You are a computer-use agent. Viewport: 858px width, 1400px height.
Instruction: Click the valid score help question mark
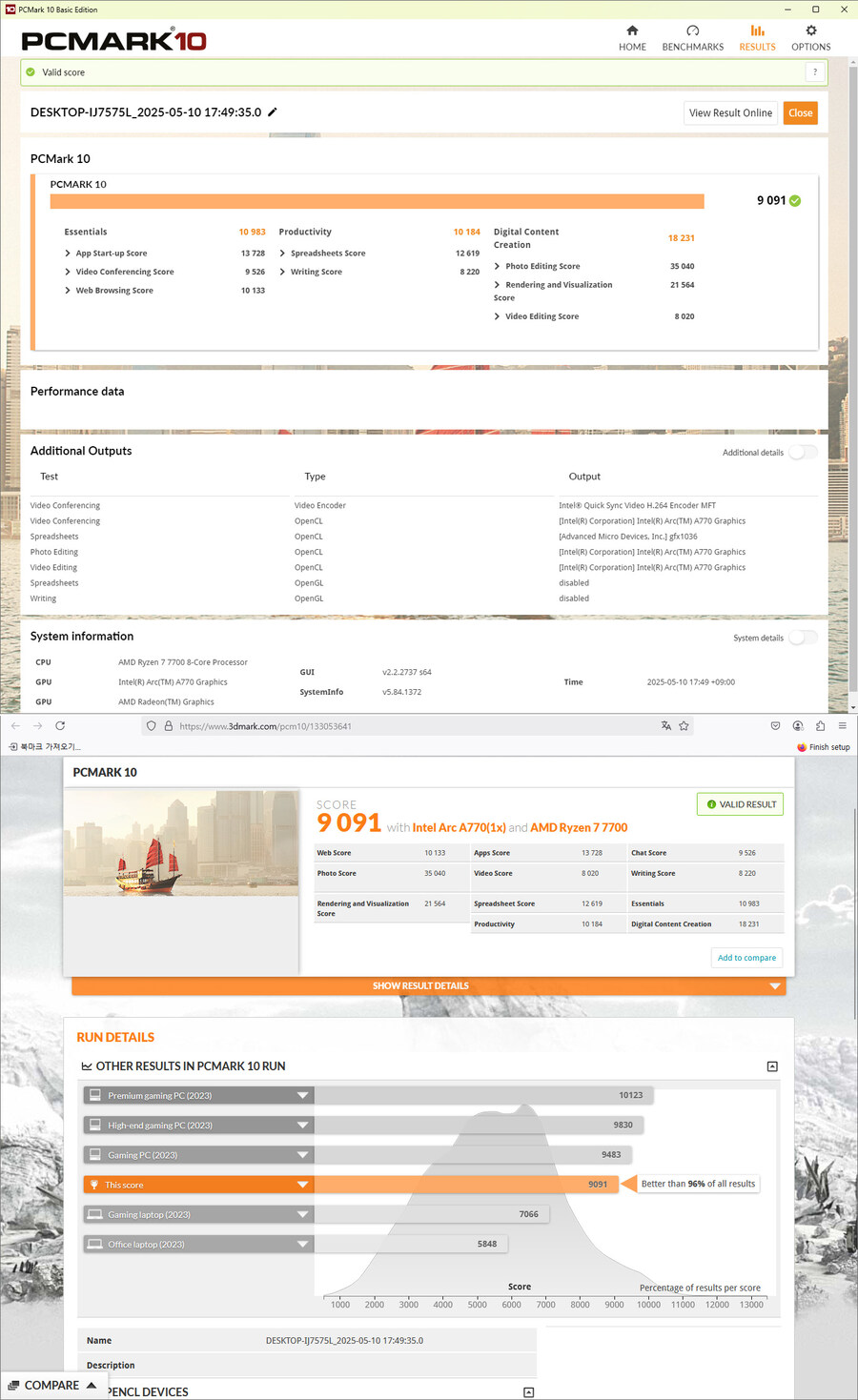(815, 72)
